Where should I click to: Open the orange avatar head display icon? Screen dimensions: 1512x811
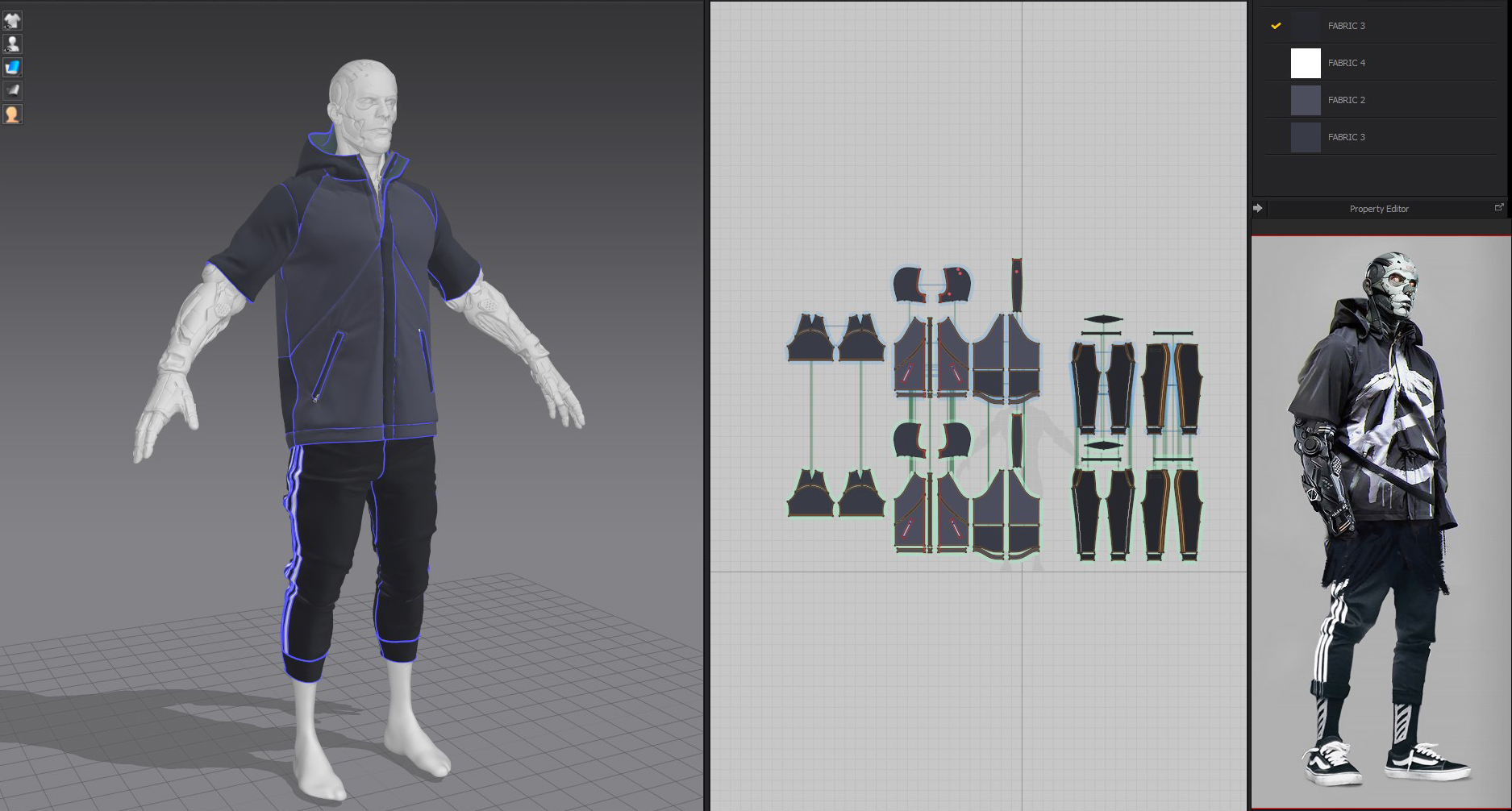[12, 114]
